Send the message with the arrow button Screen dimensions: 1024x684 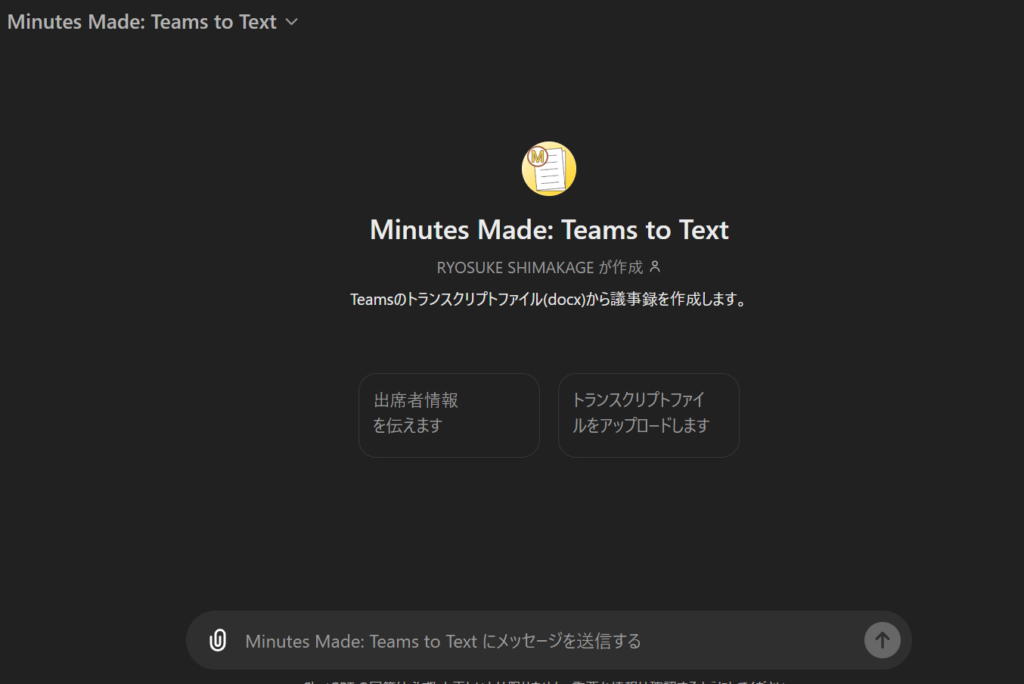coord(882,640)
